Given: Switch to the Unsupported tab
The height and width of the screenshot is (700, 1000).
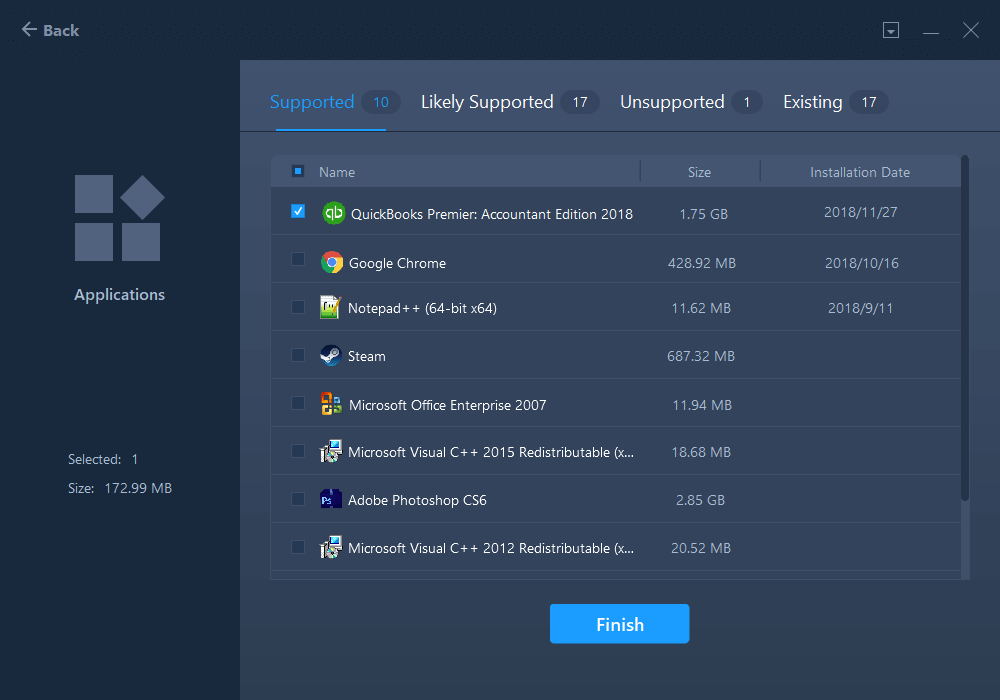Looking at the screenshot, I should (x=691, y=102).
